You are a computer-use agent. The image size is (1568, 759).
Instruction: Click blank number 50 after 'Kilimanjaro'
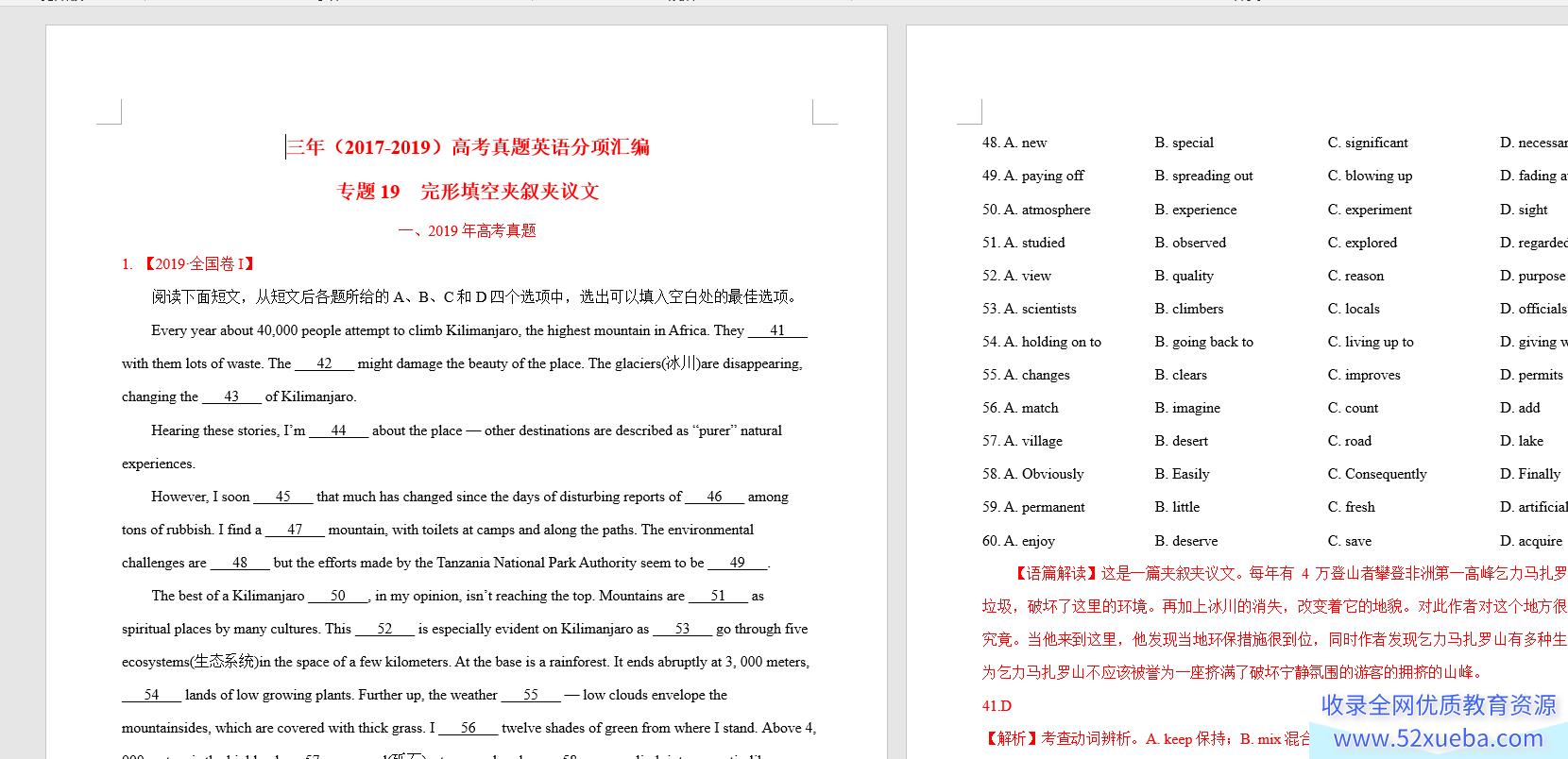pos(338,596)
